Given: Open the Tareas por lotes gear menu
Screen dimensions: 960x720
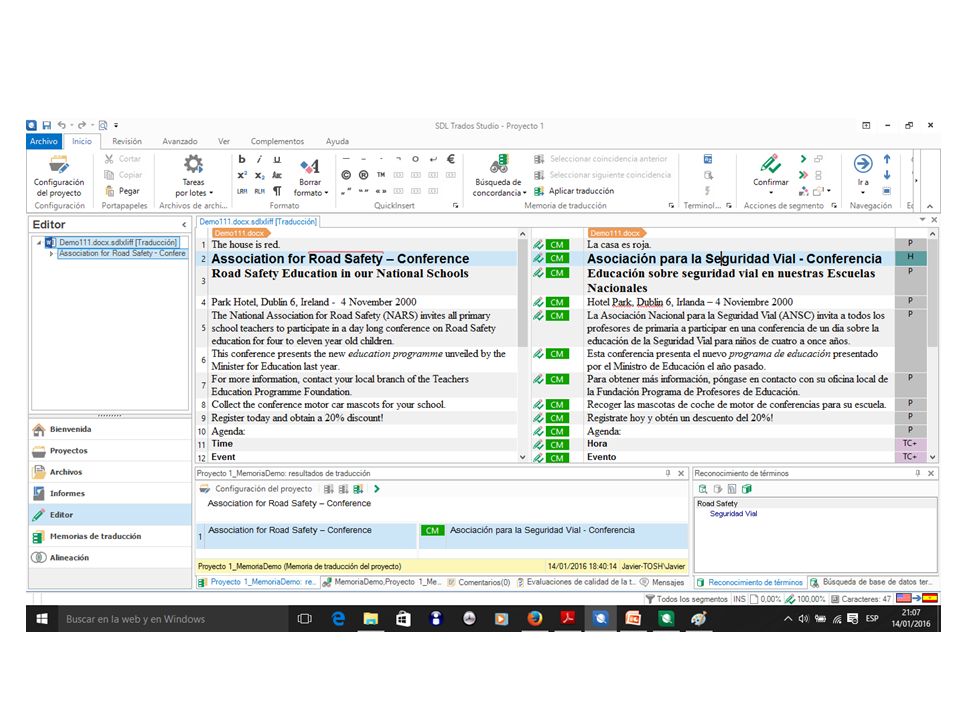Looking at the screenshot, I should pyautogui.click(x=193, y=176).
